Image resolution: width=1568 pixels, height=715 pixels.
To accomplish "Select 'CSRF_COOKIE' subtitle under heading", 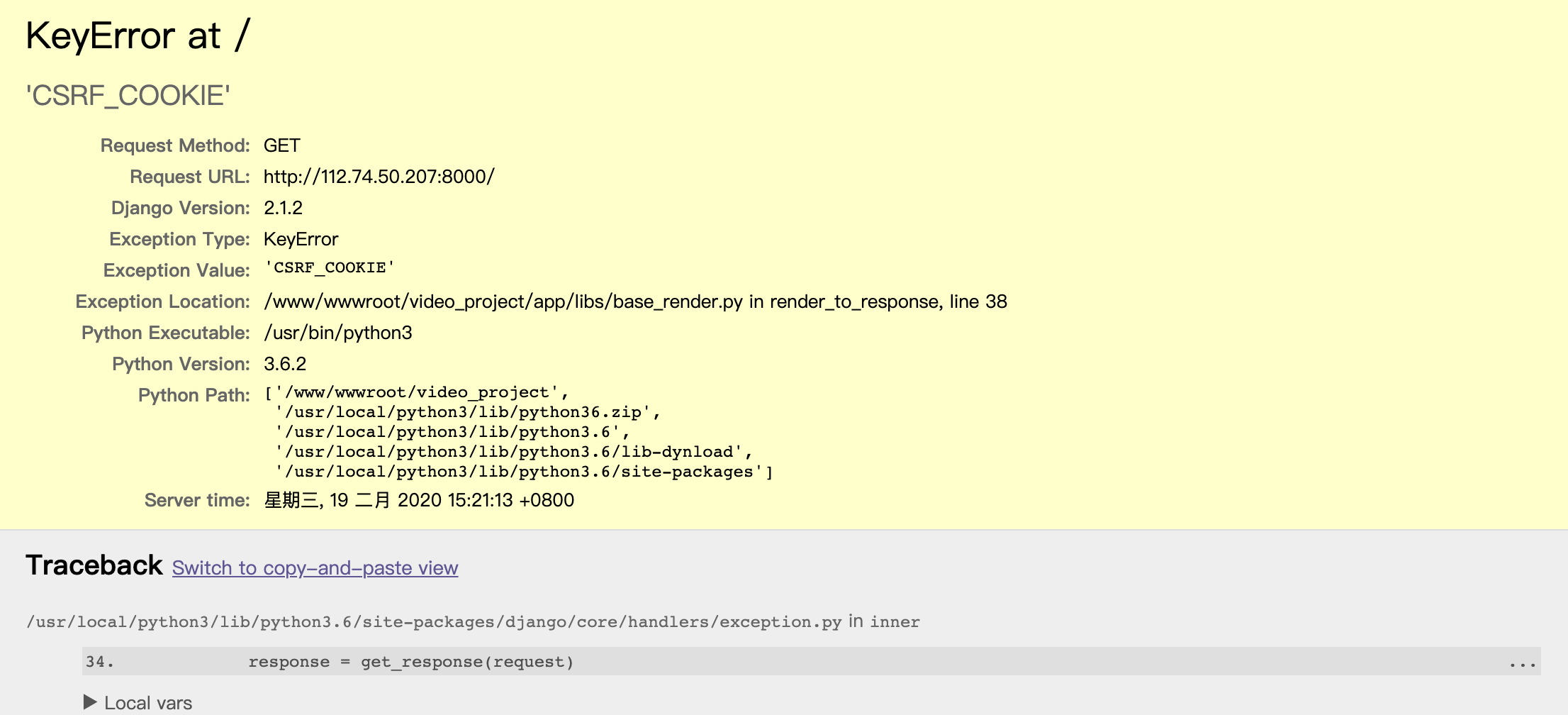I will [x=128, y=96].
